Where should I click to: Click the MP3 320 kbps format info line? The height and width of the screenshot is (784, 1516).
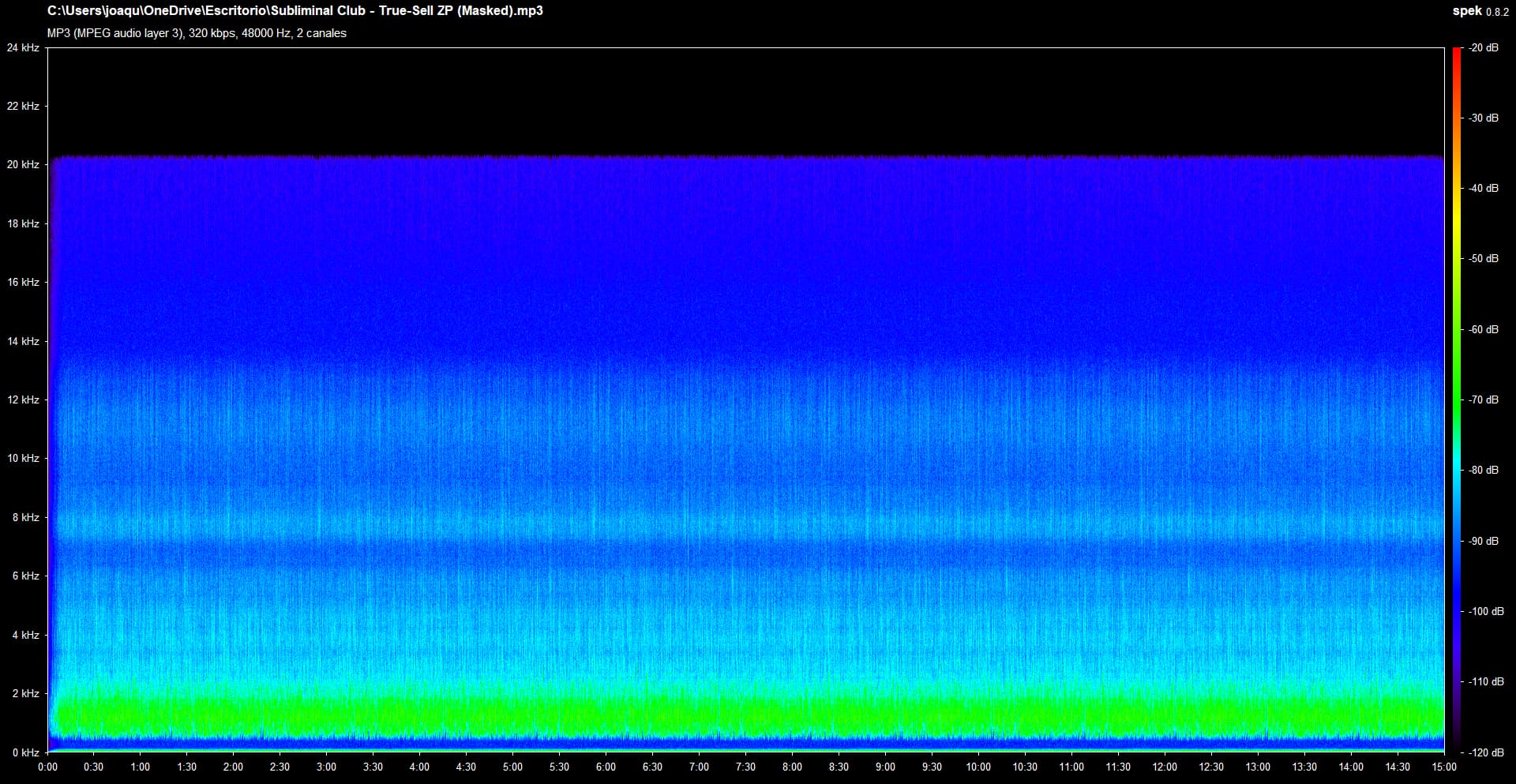click(x=197, y=33)
